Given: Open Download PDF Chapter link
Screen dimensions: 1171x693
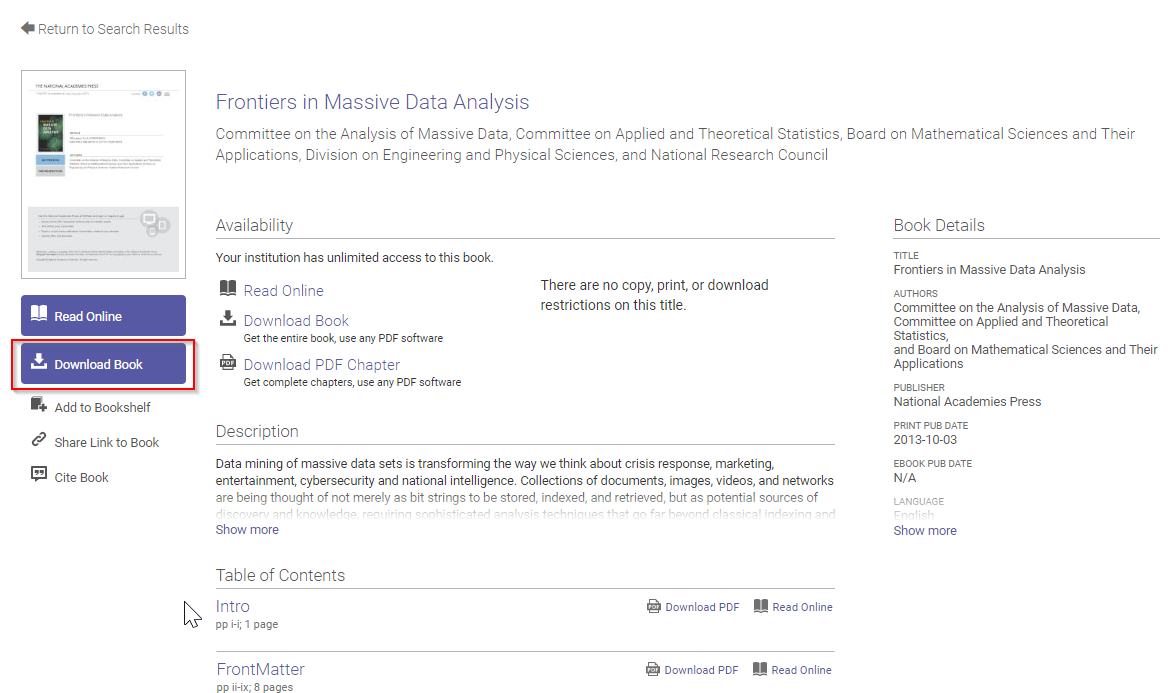Looking at the screenshot, I should click(x=322, y=364).
